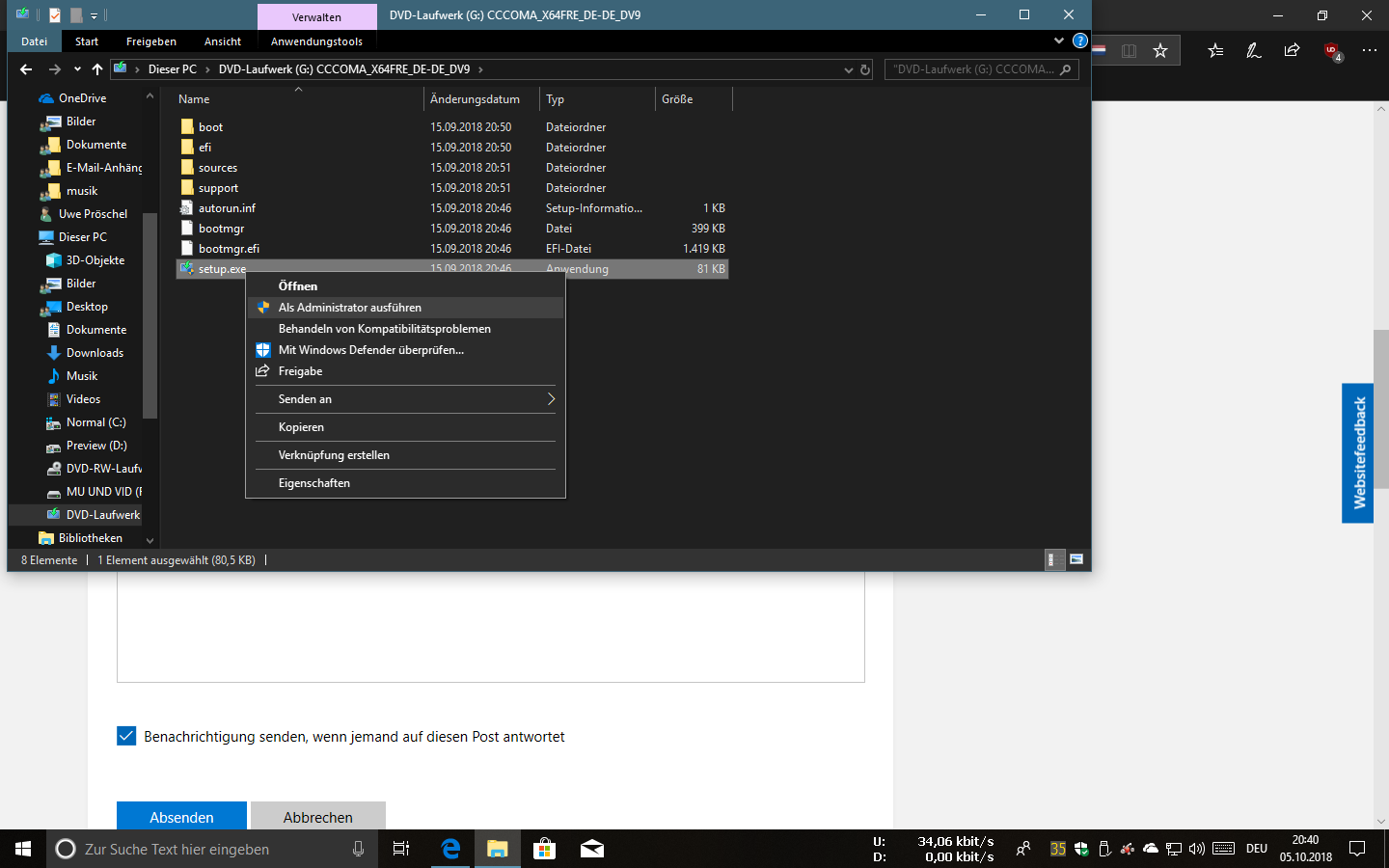Open Downloads in navigation pane
The width and height of the screenshot is (1389, 868).
point(95,353)
